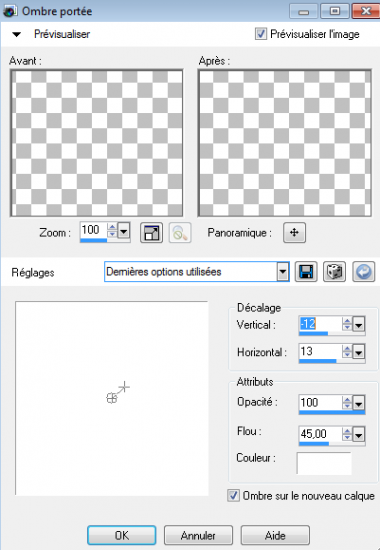Image resolution: width=380 pixels, height=550 pixels.
Task: Open the Zoom value dropdown arrow
Action: point(124,231)
